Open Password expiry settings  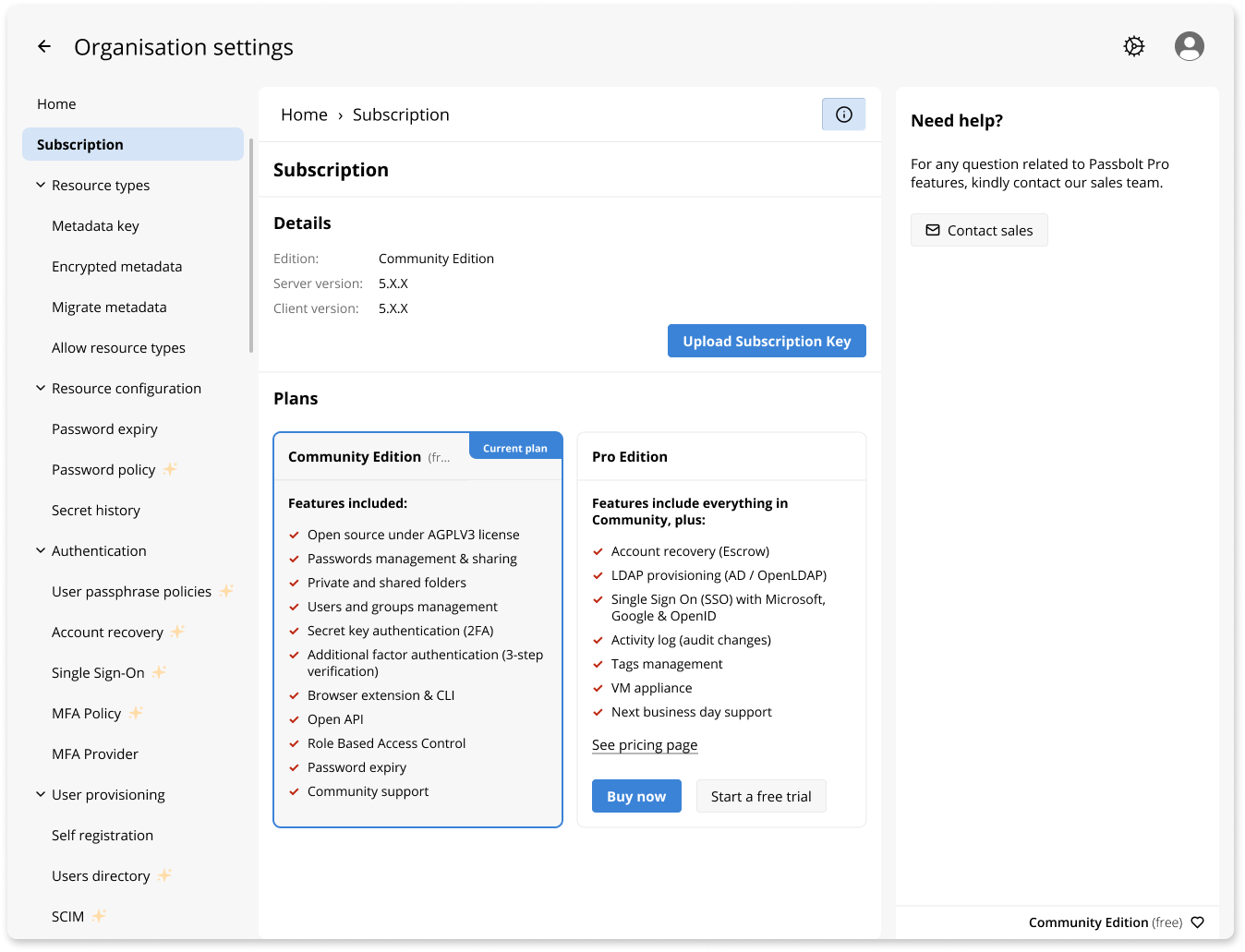[x=104, y=429]
